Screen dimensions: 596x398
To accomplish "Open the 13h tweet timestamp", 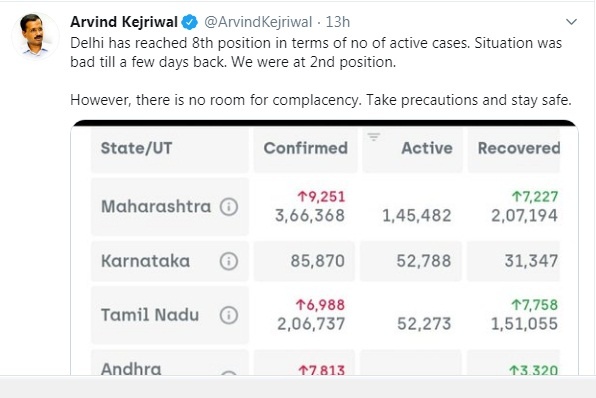I will pos(338,22).
